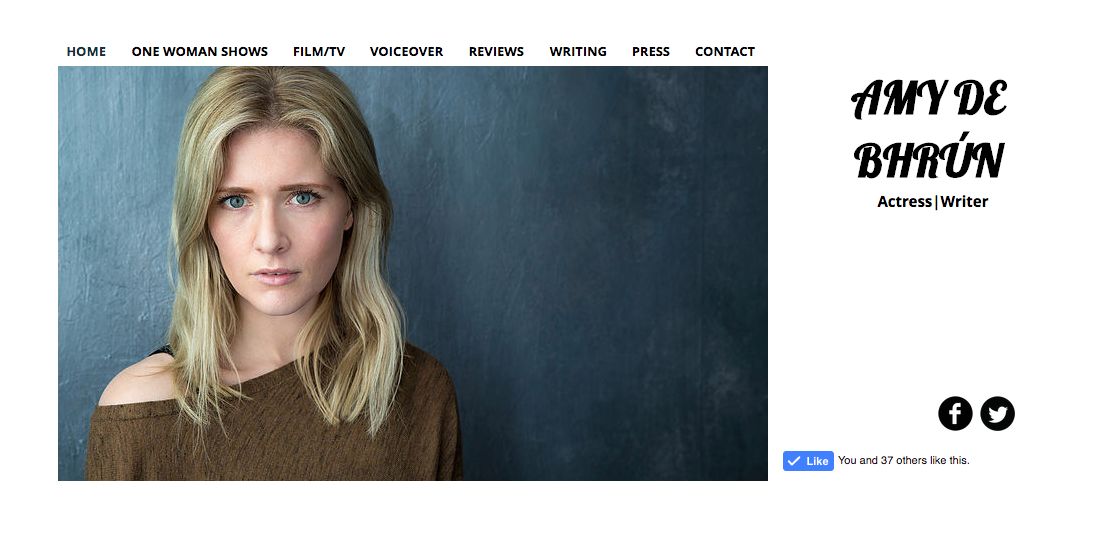This screenshot has height=536, width=1115.
Task: Click the blue Facebook Like button
Action: pos(809,461)
